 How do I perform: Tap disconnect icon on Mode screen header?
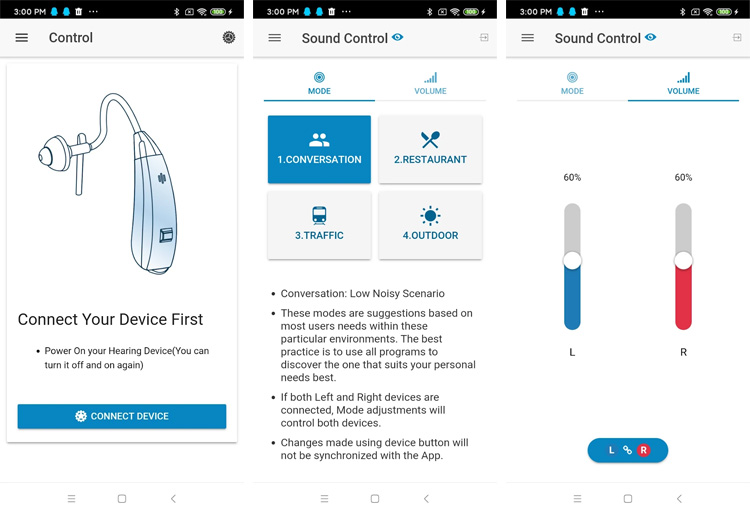pos(484,37)
